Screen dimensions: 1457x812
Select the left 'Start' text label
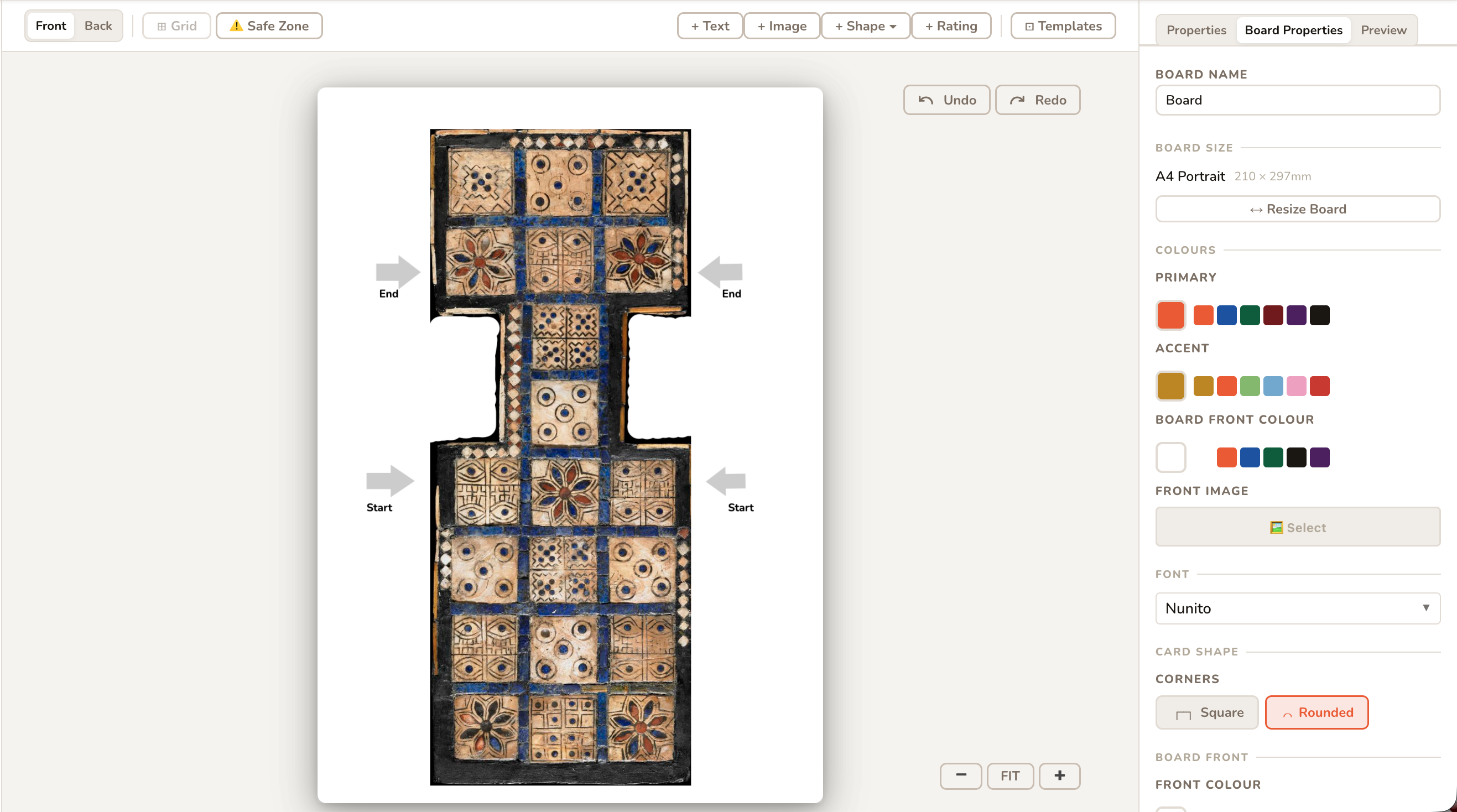[x=379, y=507]
